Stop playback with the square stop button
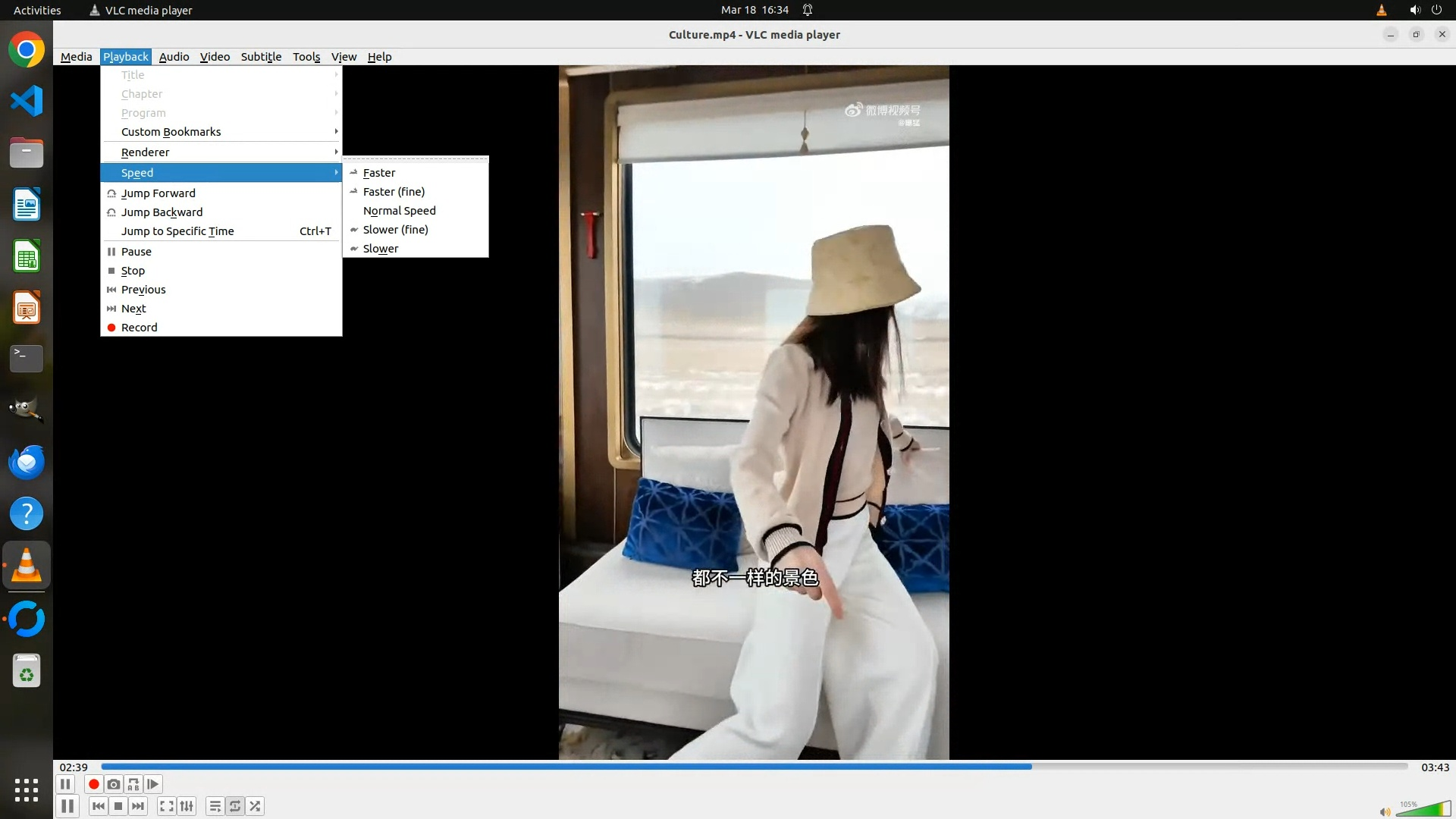 click(x=118, y=806)
